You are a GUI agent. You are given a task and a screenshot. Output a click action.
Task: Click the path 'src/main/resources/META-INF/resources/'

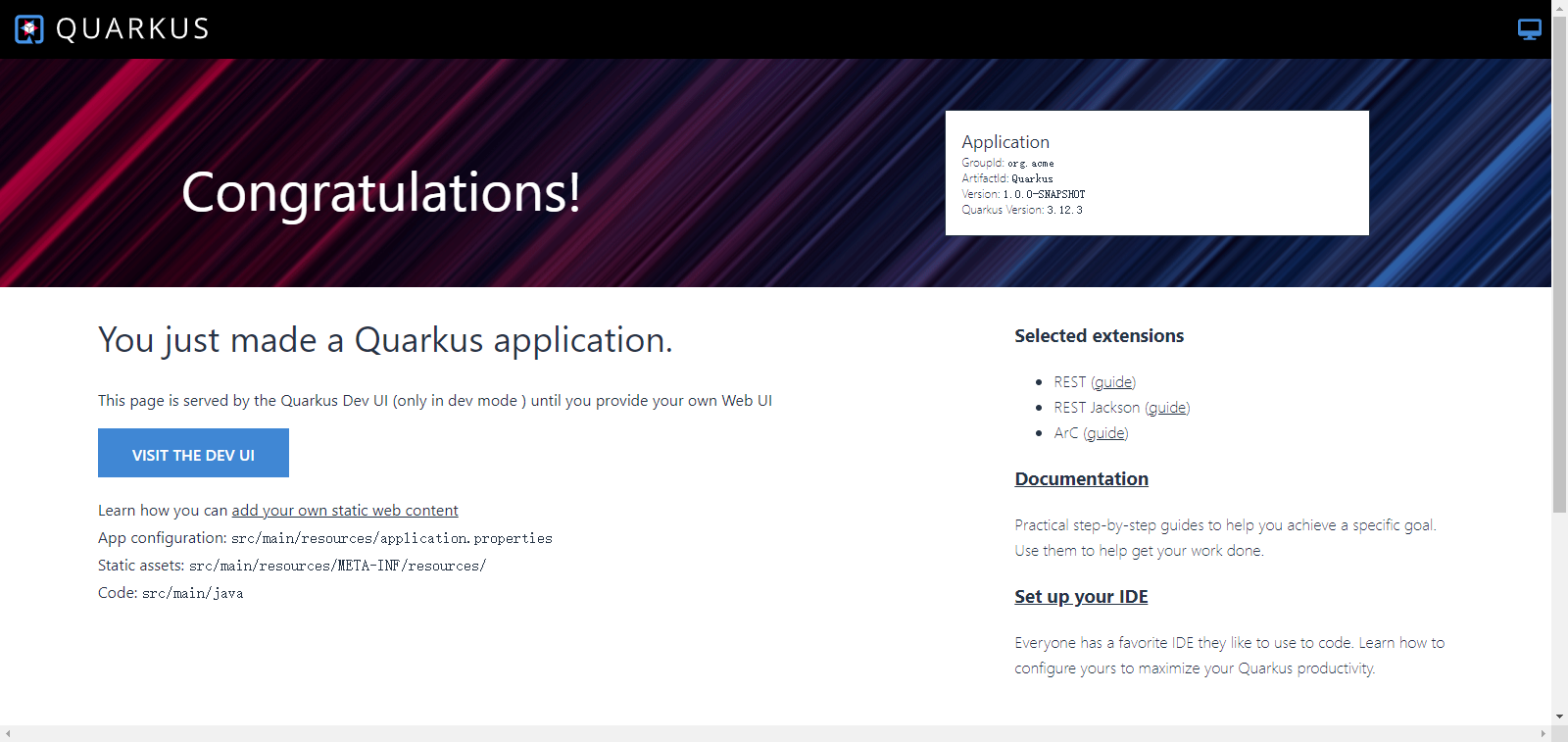click(337, 566)
